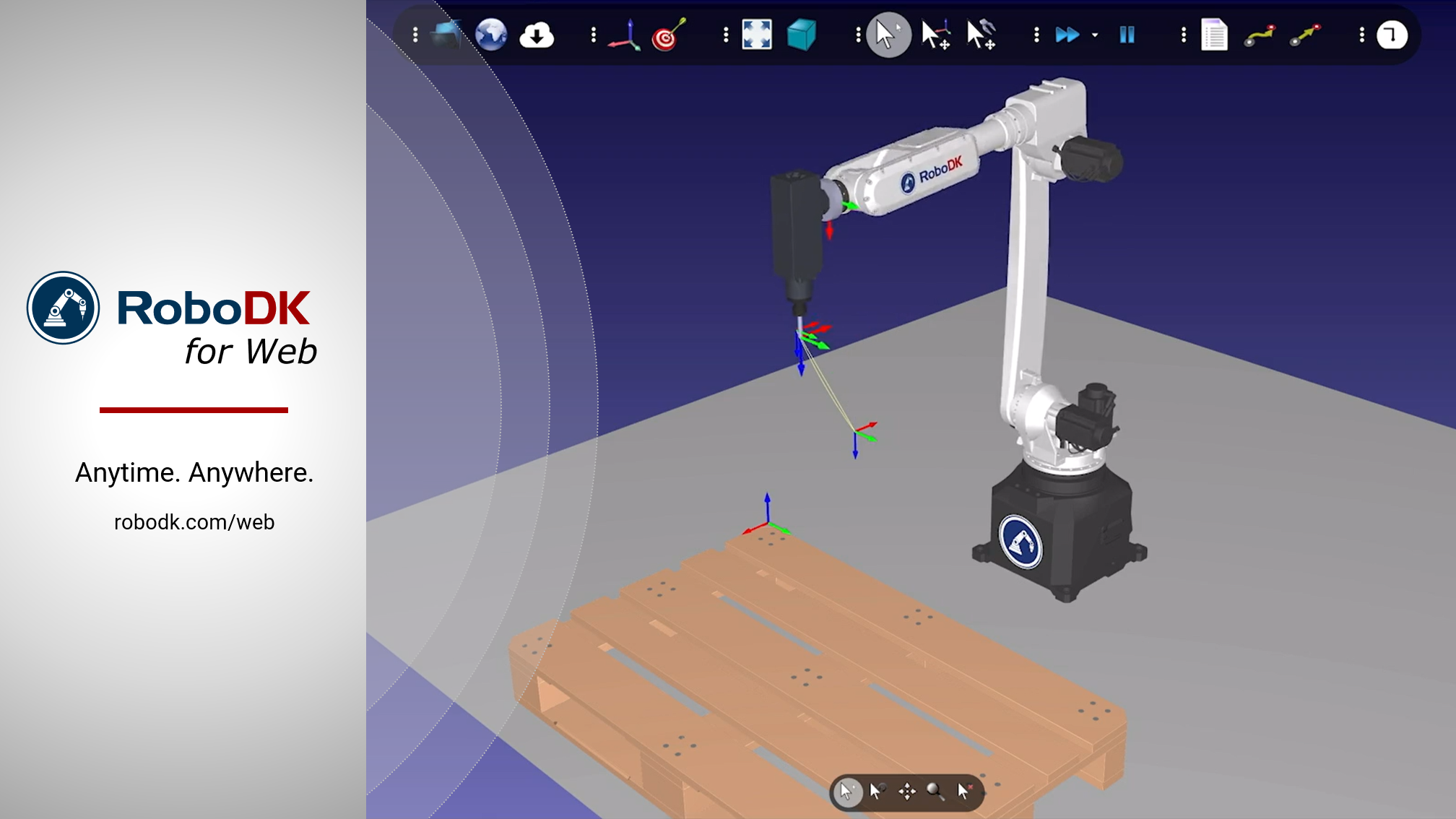This screenshot has width=1456, height=819.
Task: Choose the move robot tools cursor icon
Action: (981, 35)
